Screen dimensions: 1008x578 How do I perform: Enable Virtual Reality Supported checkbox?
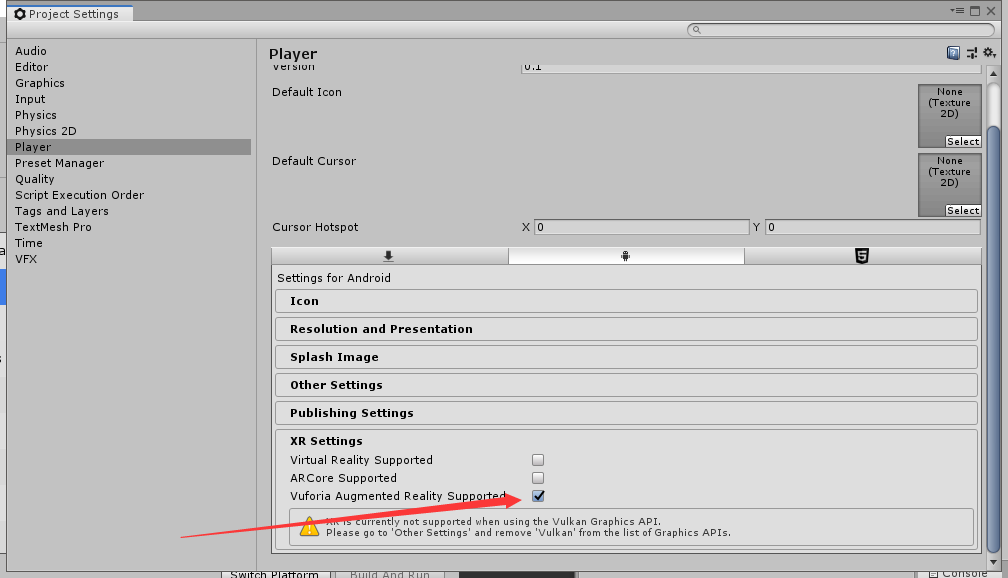[538, 460]
